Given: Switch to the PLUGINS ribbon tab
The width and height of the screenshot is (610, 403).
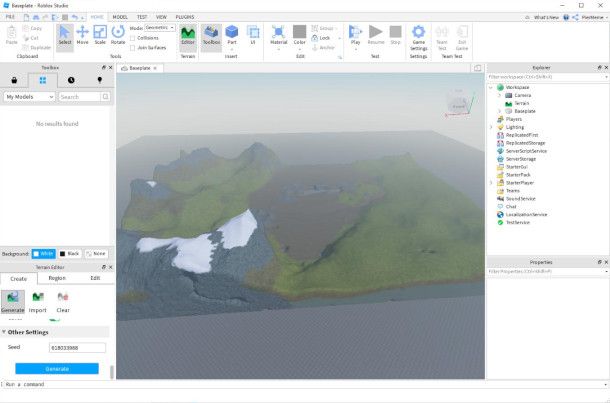Looking at the screenshot, I should click(x=185, y=17).
